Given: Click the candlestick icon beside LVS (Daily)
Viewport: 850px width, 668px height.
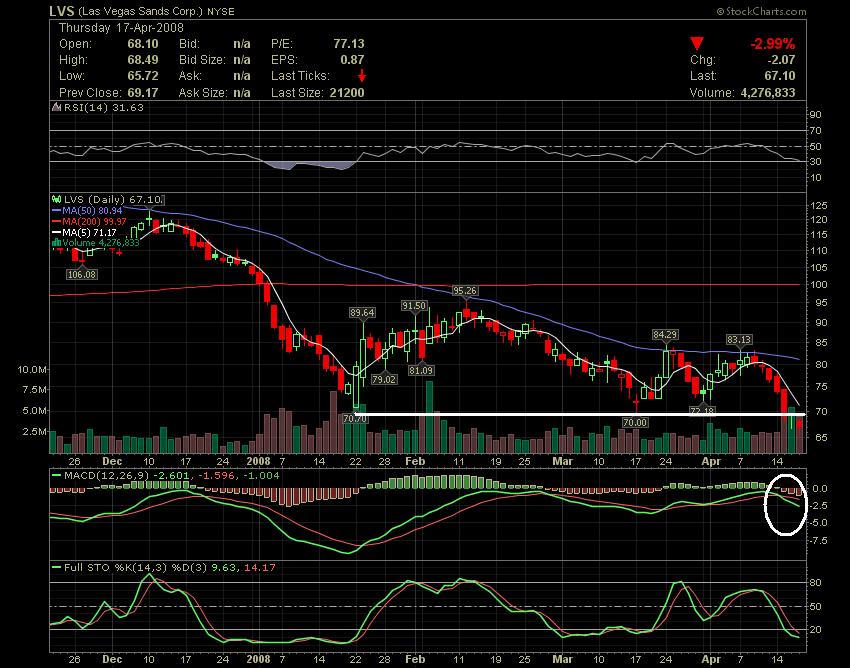Looking at the screenshot, I should (x=56, y=200).
